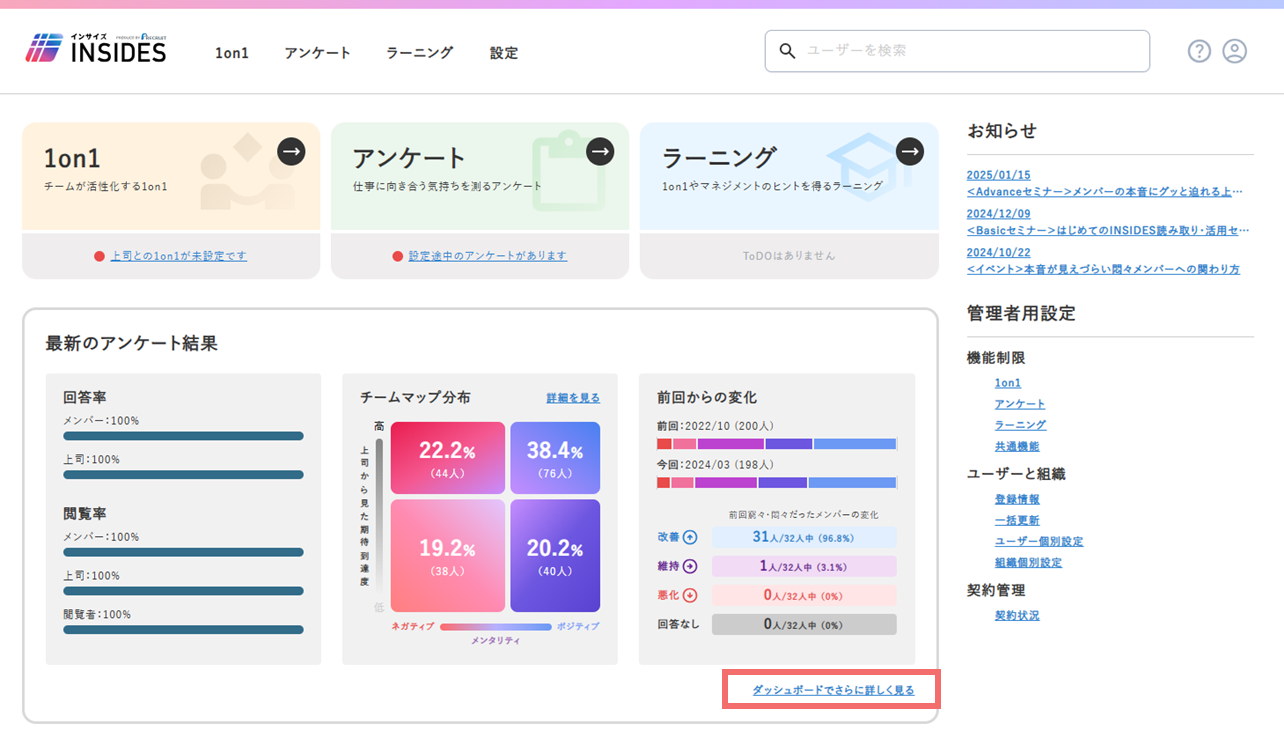
Task: Click the 最新のアンケート結果 heading
Action: click(131, 343)
